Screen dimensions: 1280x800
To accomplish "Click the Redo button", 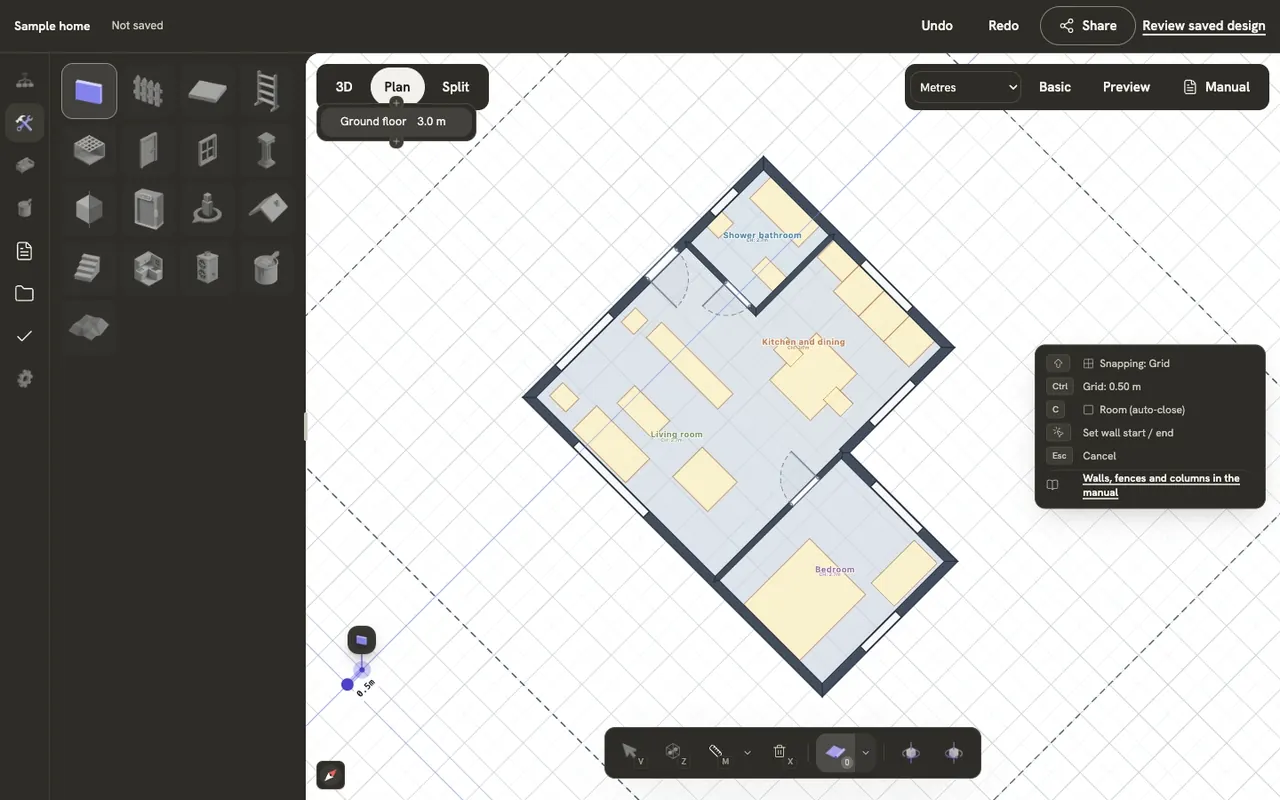I will pyautogui.click(x=1003, y=26).
